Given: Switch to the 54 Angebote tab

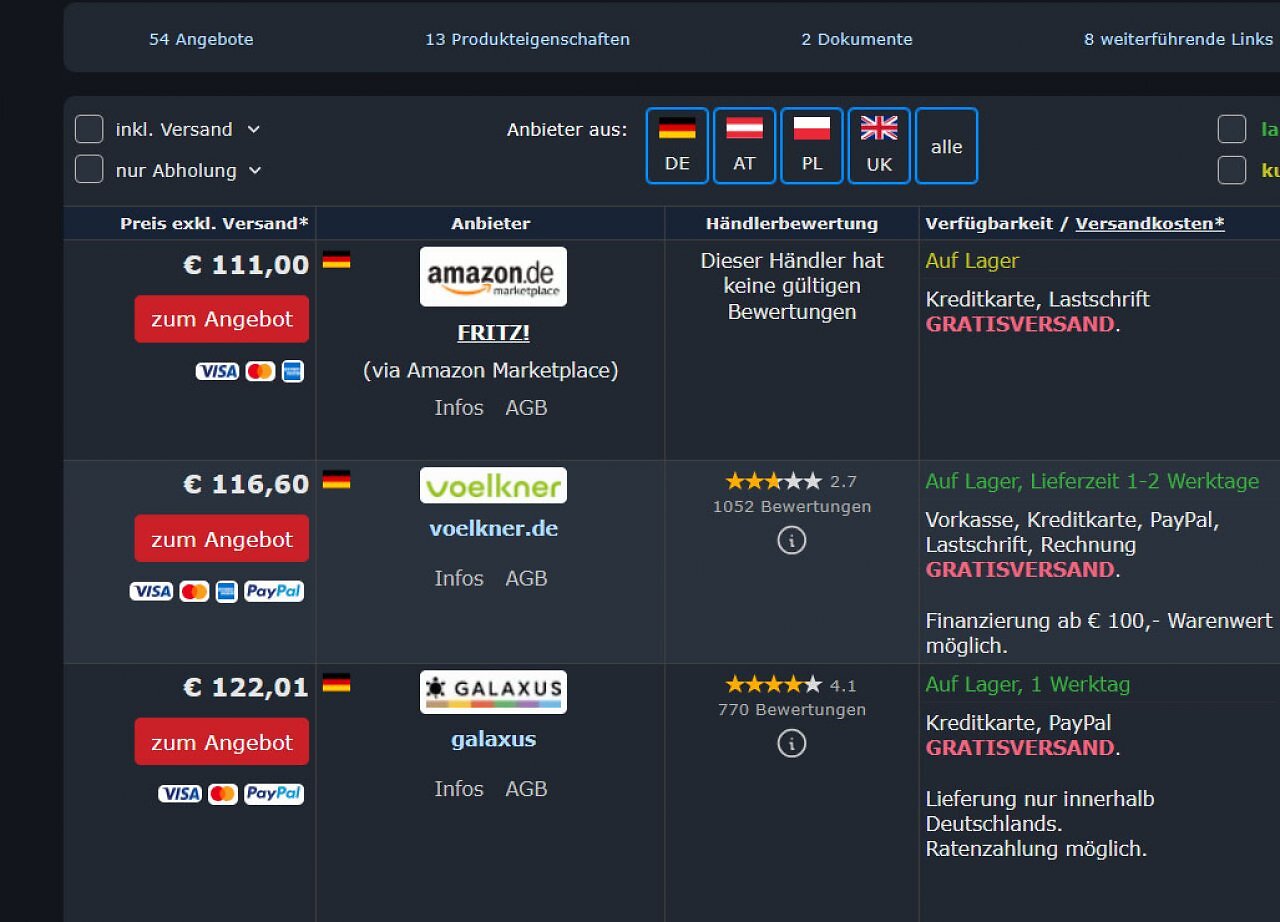Looking at the screenshot, I should (201, 39).
